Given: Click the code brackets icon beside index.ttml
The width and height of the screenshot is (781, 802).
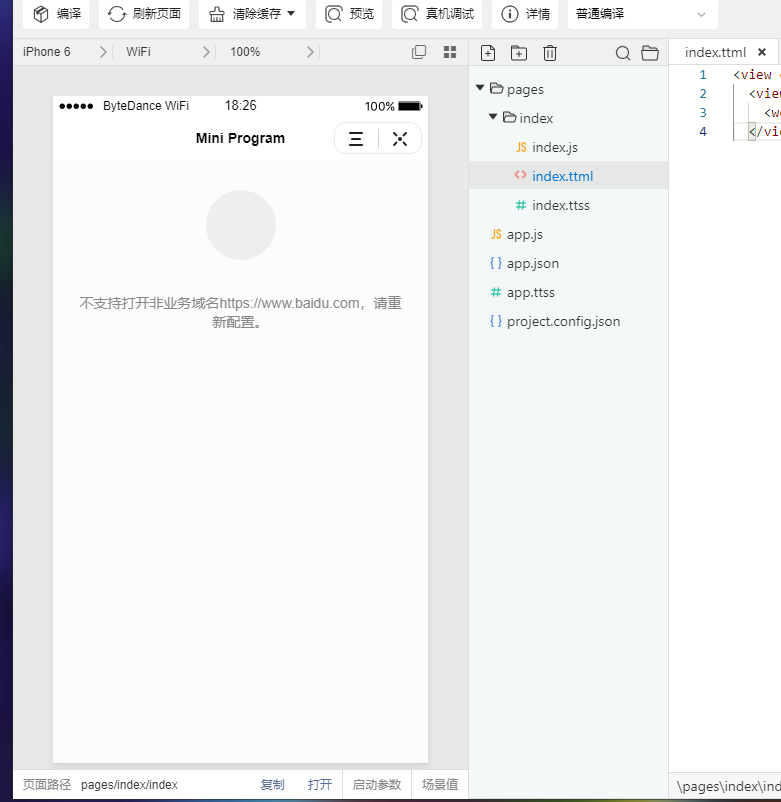Looking at the screenshot, I should 520,175.
